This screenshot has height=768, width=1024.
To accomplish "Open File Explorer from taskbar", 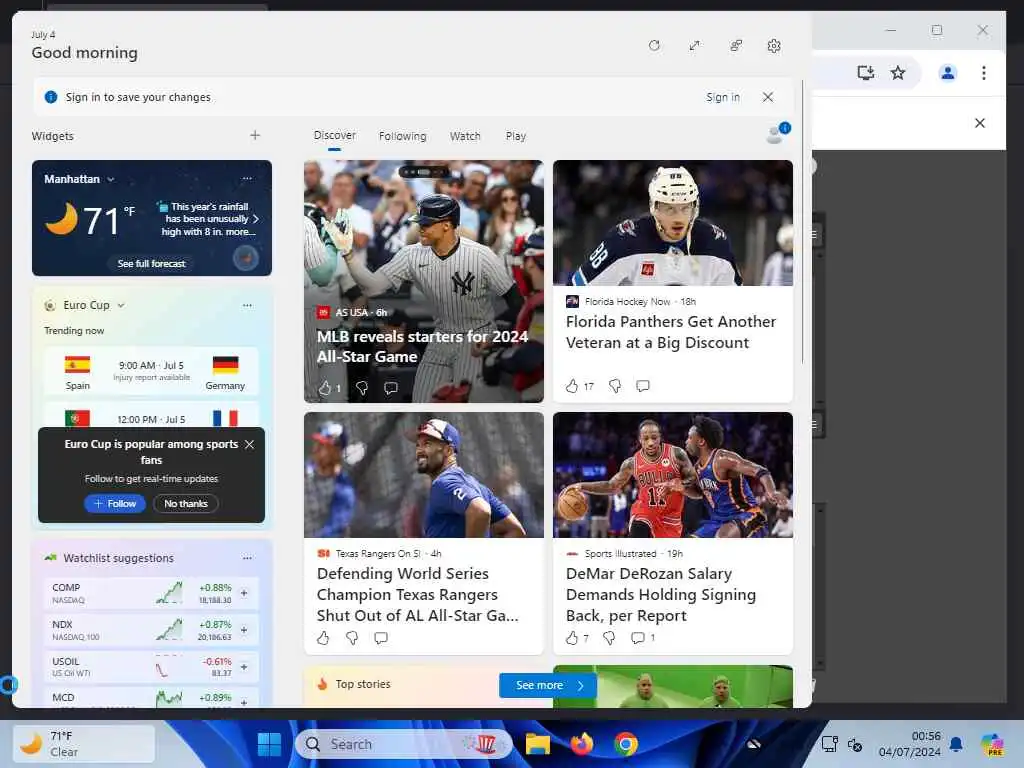I will point(537,744).
